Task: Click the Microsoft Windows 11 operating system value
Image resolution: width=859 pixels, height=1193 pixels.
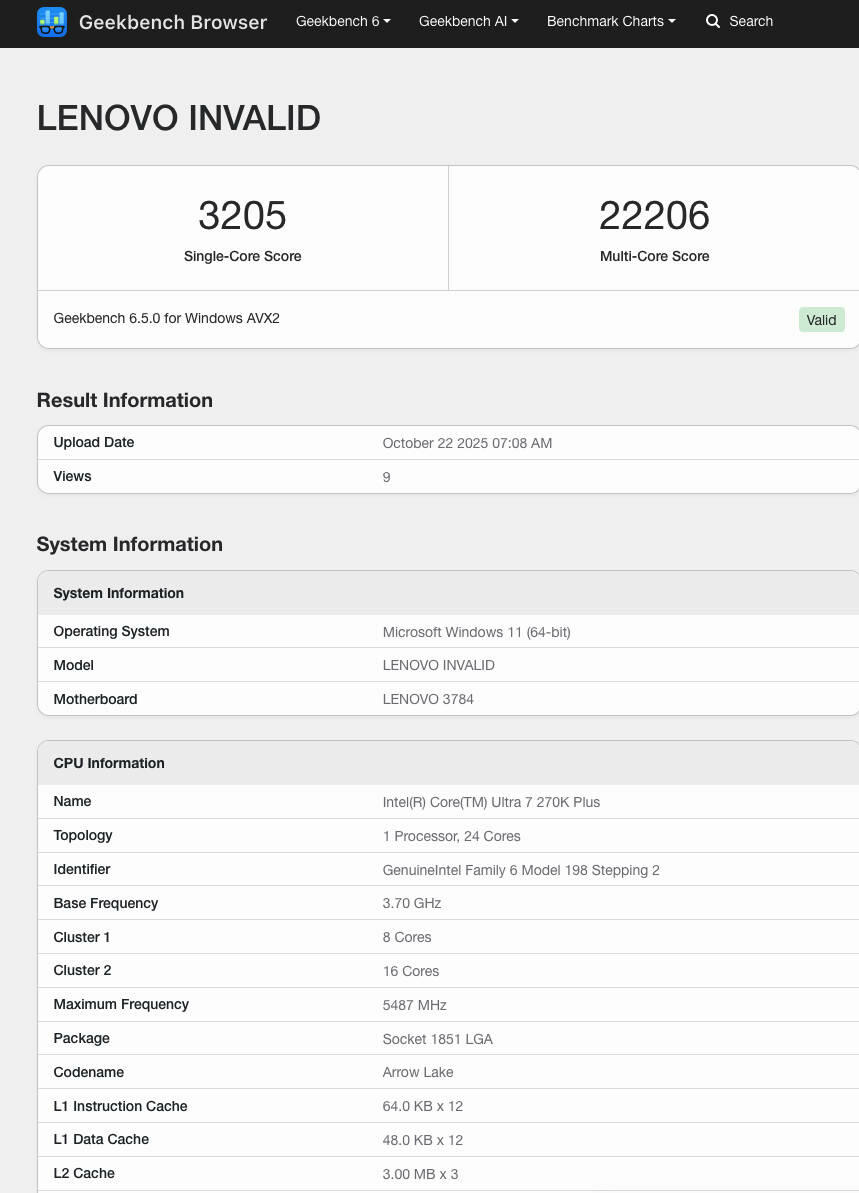Action: pos(476,632)
